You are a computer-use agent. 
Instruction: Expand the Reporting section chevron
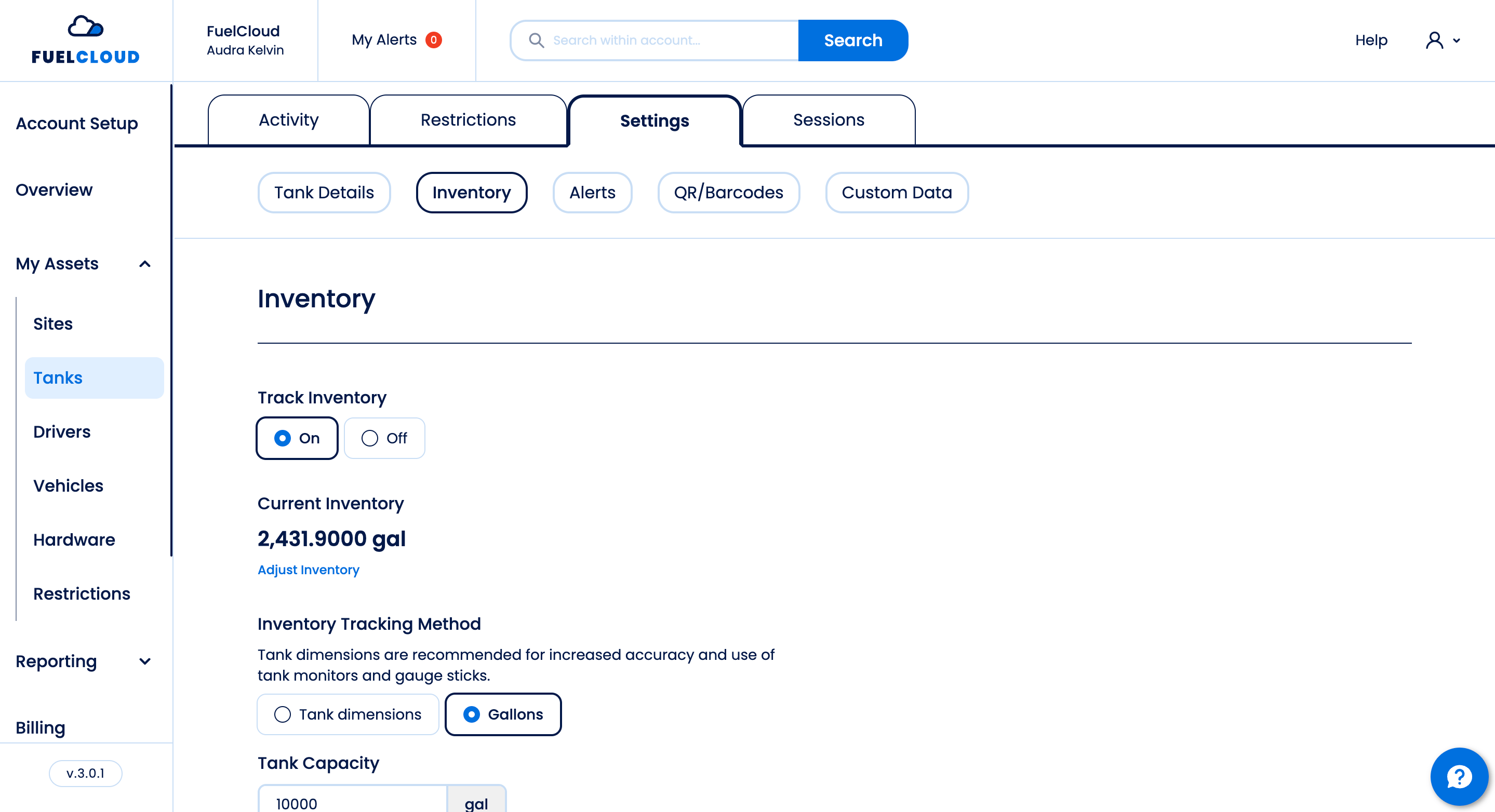pyautogui.click(x=145, y=661)
